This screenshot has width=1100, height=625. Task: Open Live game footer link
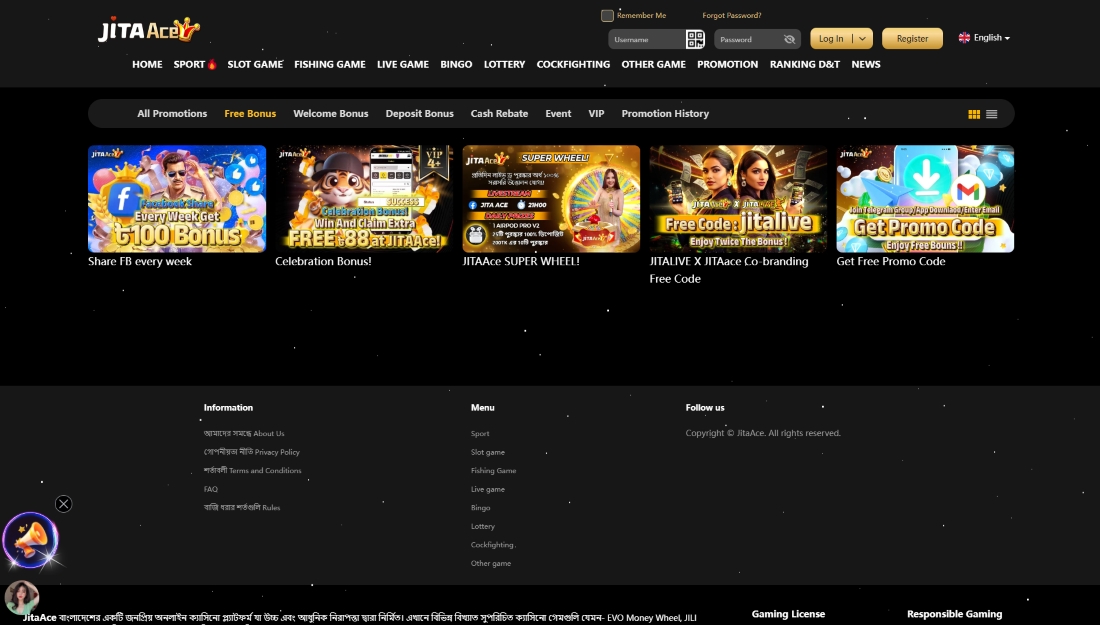pos(488,489)
